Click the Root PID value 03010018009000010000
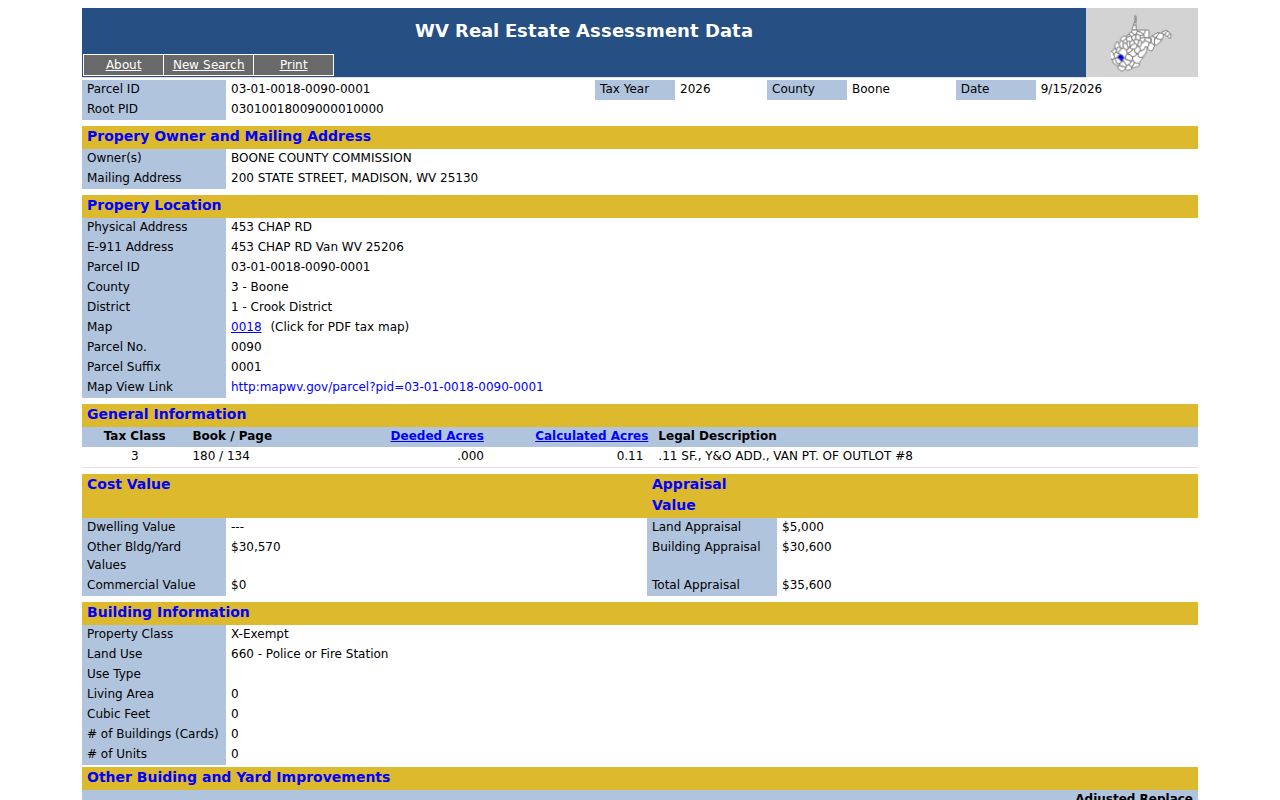Image resolution: width=1280 pixels, height=800 pixels. pyautogui.click(x=307, y=109)
